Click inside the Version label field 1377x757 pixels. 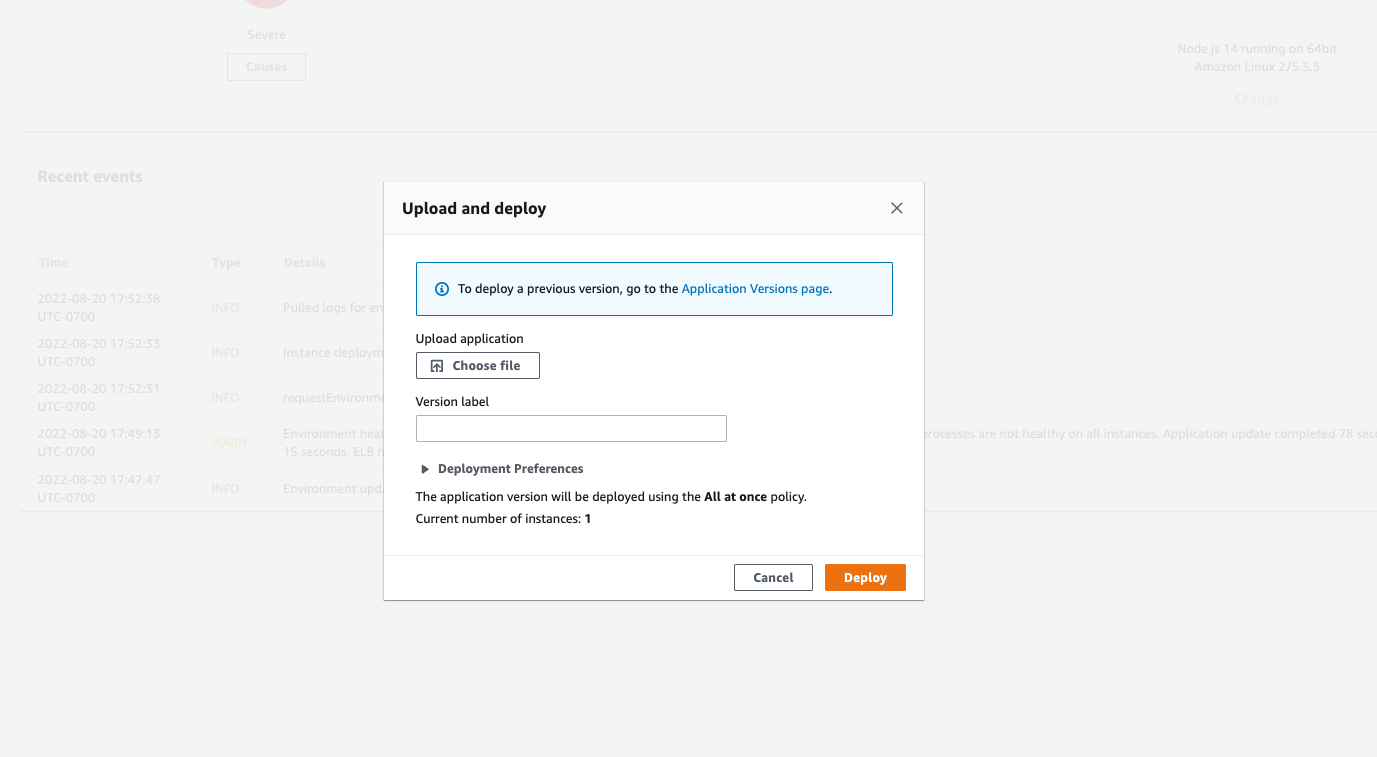(570, 428)
